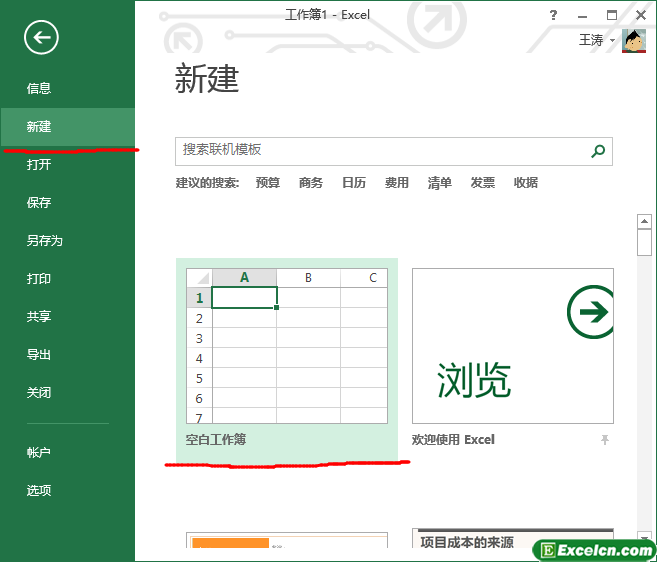Click the pin icon beside 欢迎使用 Excel
Viewport: 657px width, 562px height.
pyautogui.click(x=604, y=440)
